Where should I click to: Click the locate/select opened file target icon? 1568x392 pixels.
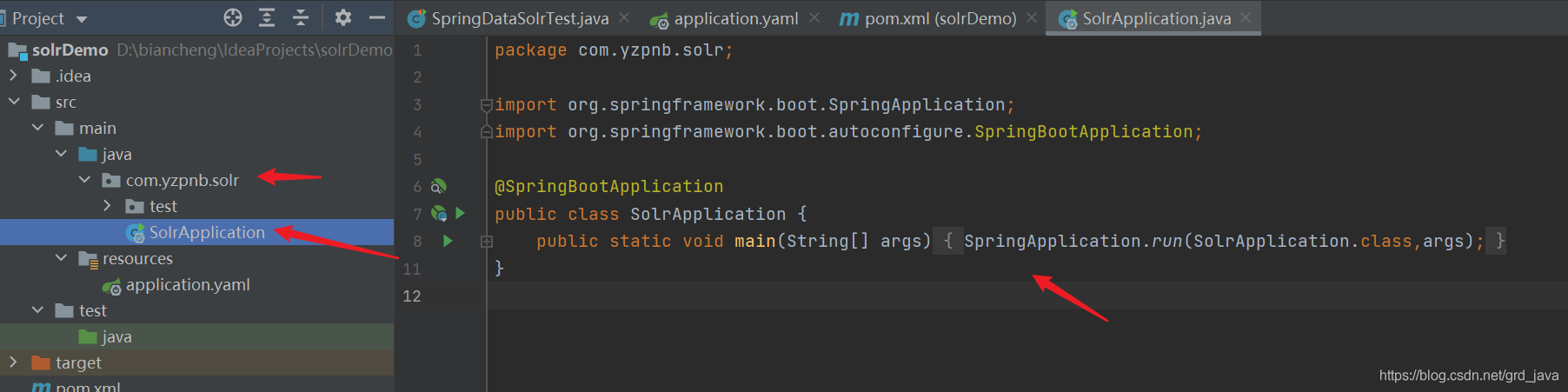pos(233,17)
